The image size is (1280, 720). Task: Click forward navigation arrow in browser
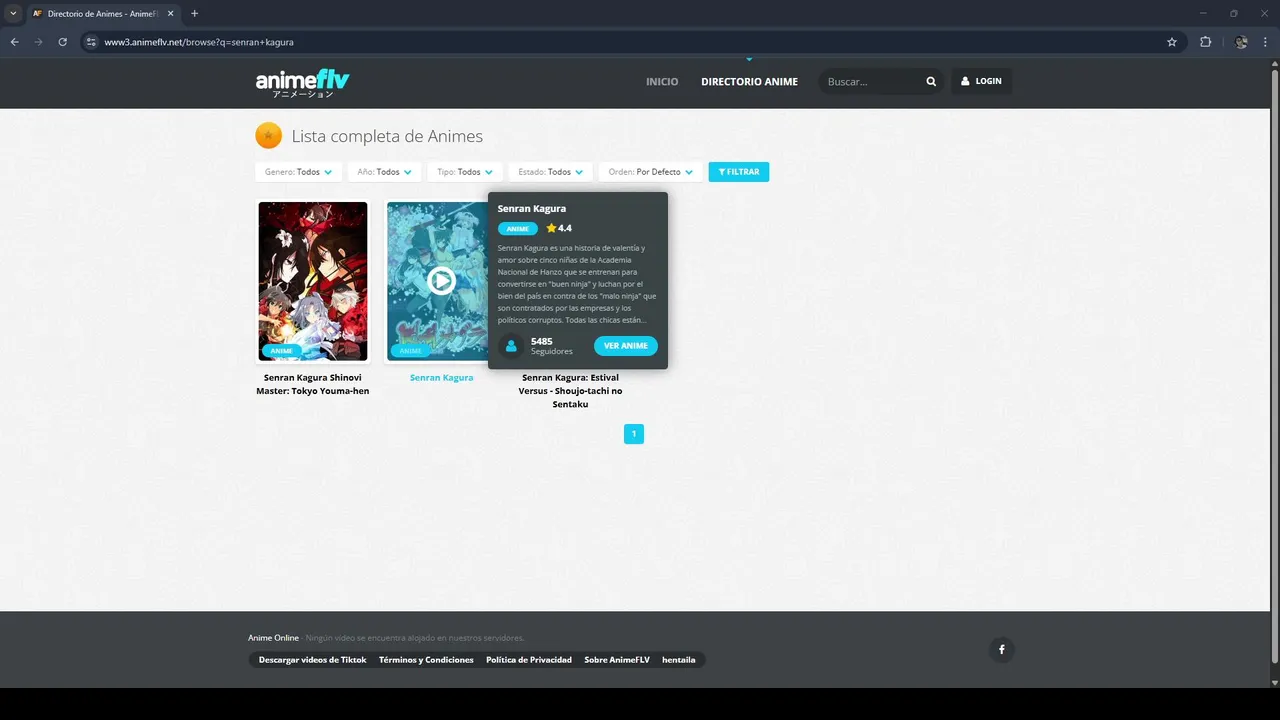(x=38, y=42)
